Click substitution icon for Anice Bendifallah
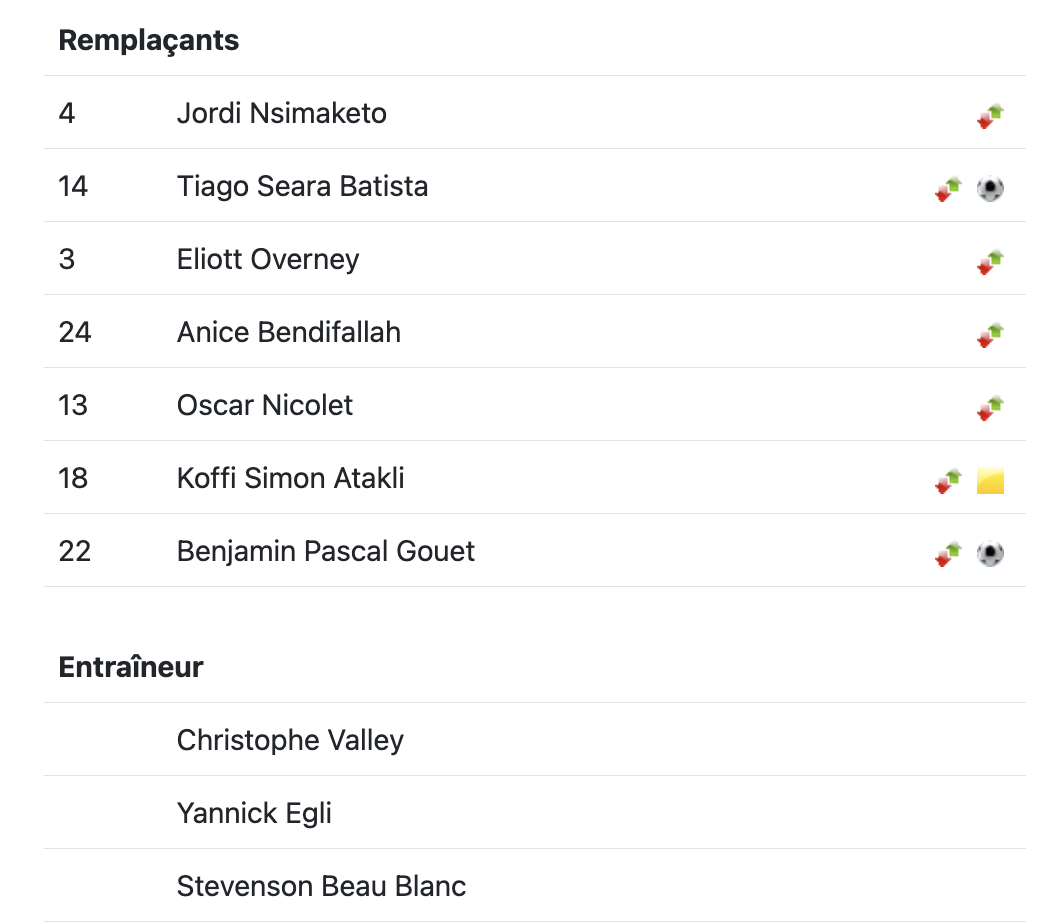This screenshot has width=1038, height=924. (x=990, y=334)
